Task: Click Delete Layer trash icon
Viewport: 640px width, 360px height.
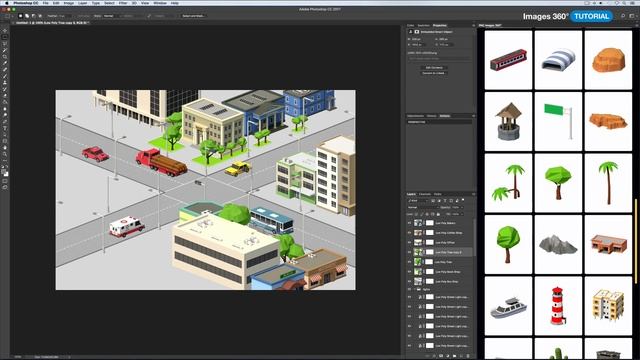Action: (468, 356)
